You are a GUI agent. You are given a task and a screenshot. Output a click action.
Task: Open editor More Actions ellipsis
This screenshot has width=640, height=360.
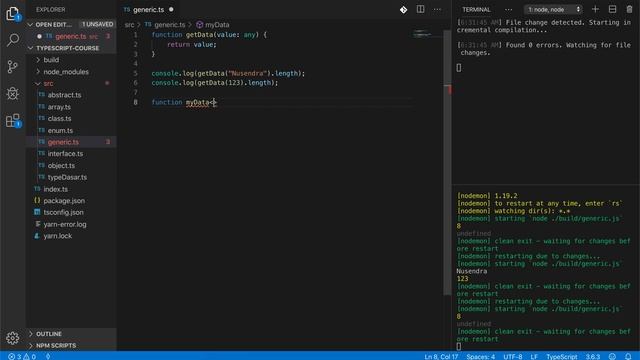437,9
